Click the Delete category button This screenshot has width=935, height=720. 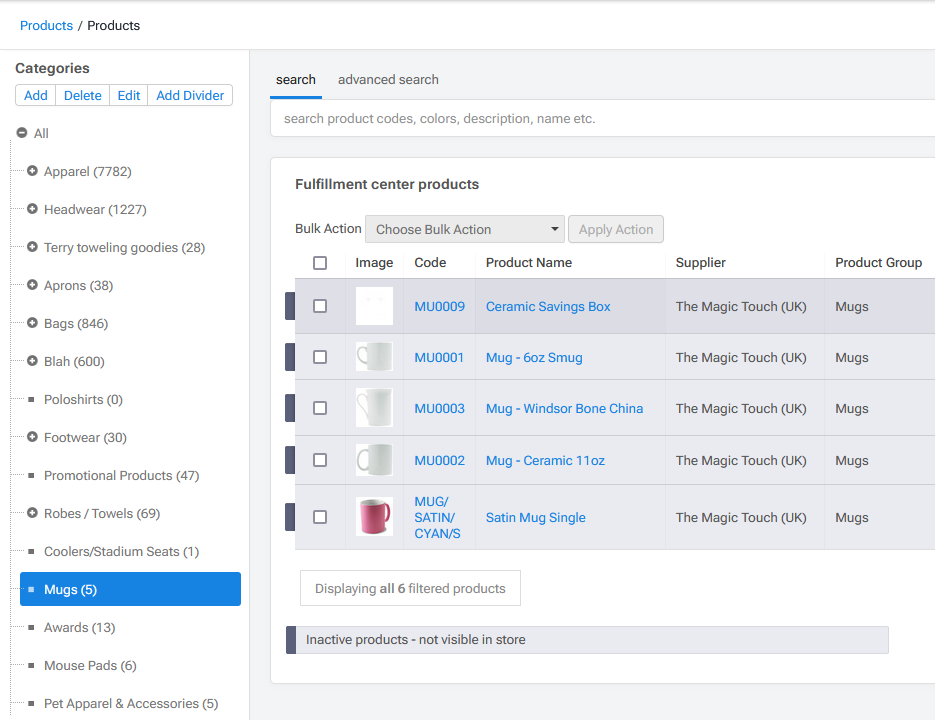tap(82, 95)
